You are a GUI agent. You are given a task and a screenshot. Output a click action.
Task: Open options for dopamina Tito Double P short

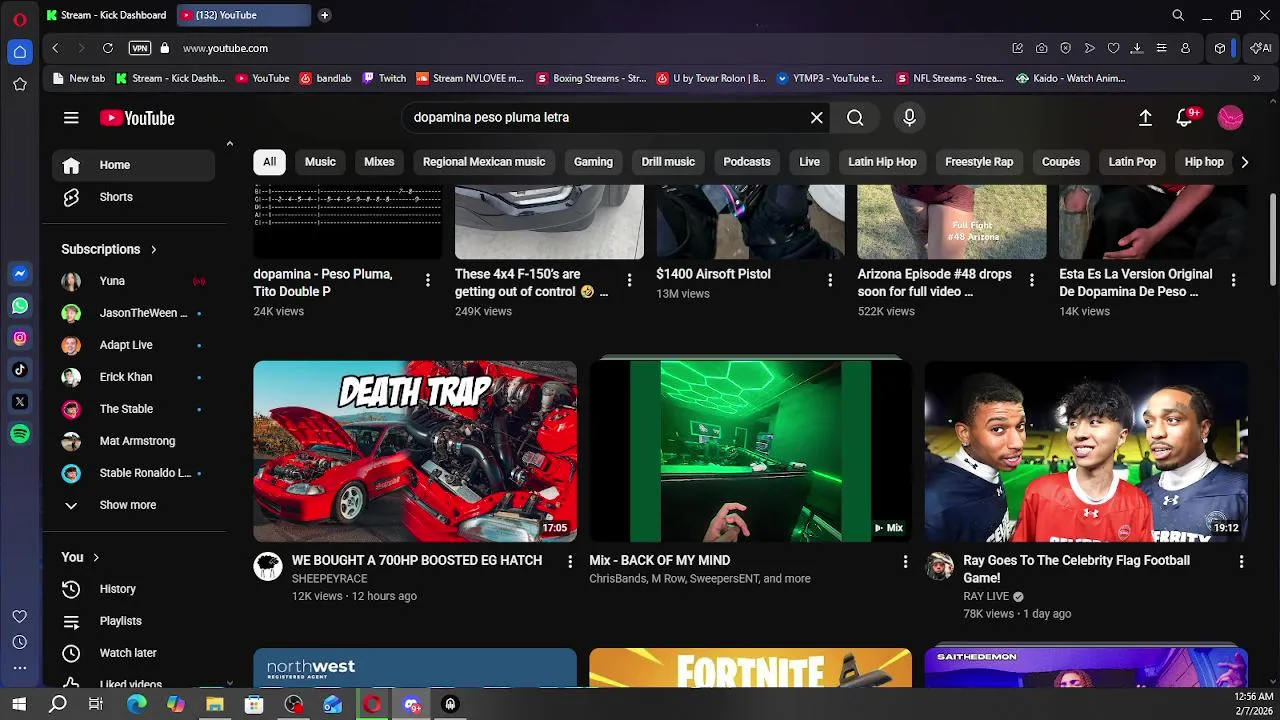click(x=428, y=281)
